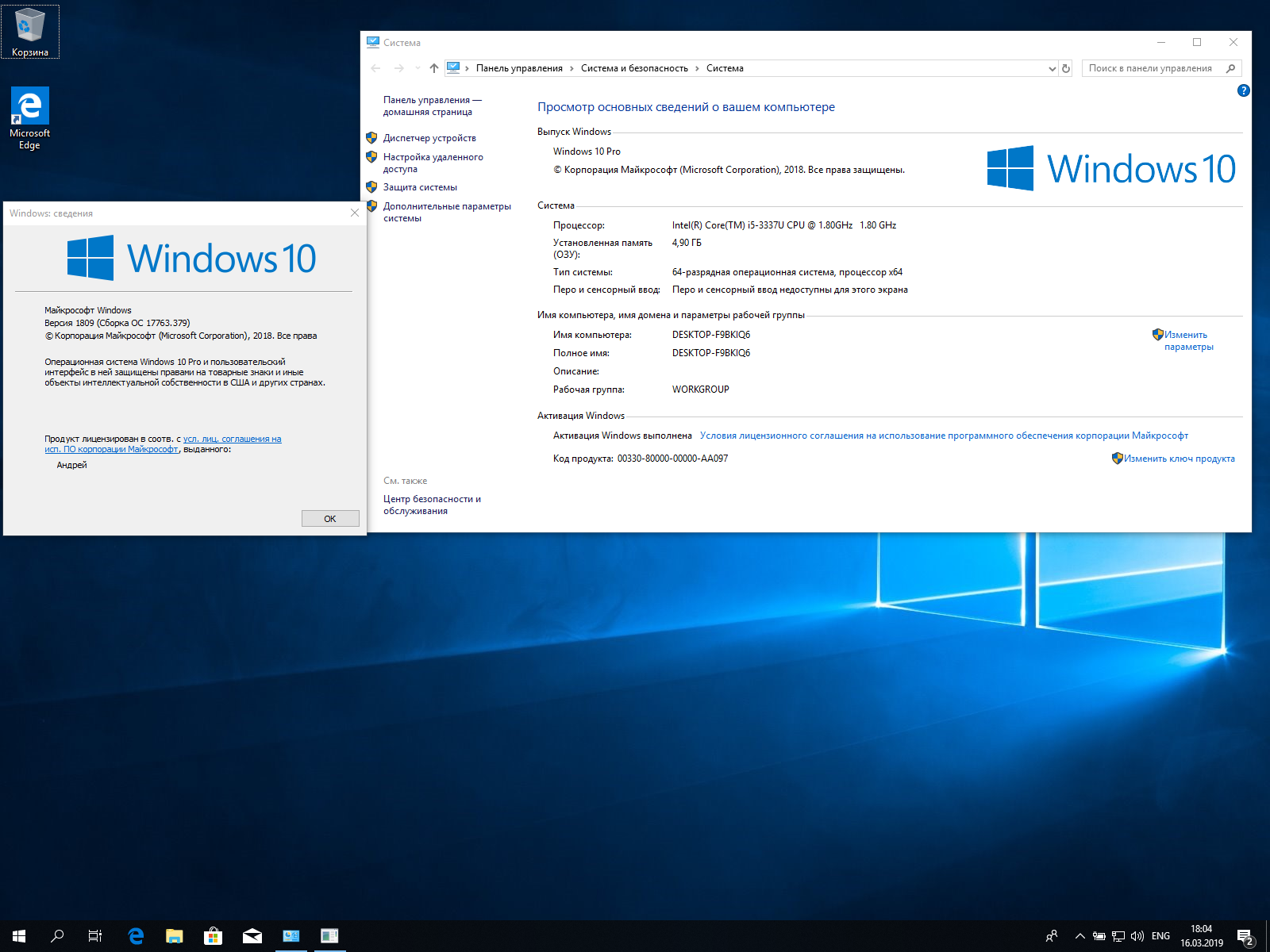Select the workgroup value 'WORKGROUP'
The height and width of the screenshot is (952, 1270).
[x=700, y=390]
